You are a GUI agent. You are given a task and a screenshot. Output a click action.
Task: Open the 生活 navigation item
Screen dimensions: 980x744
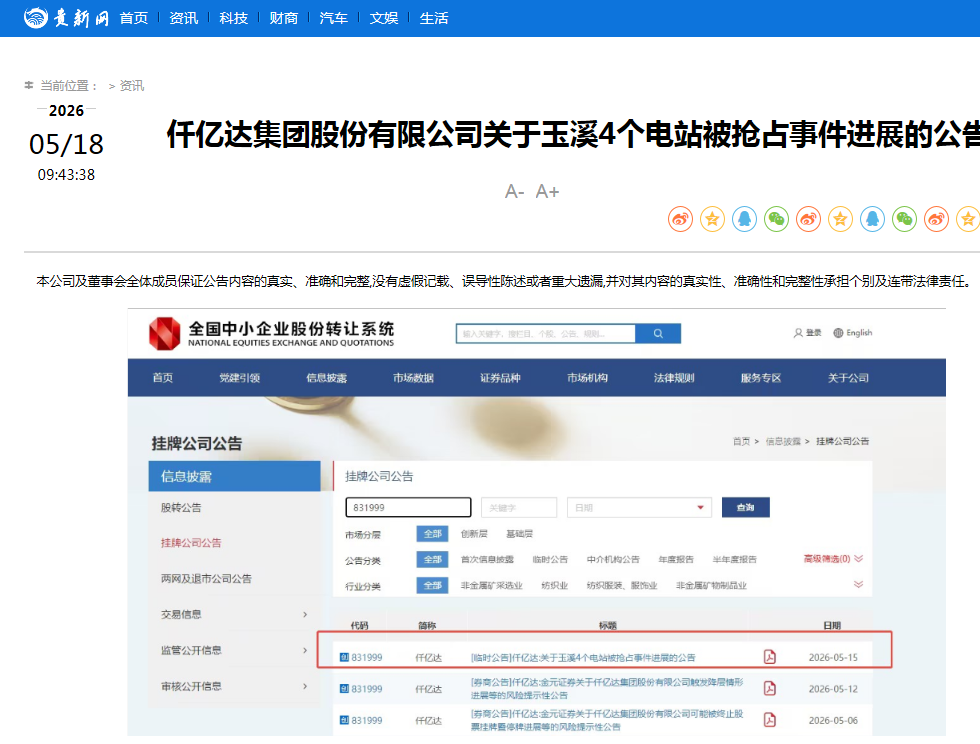434,18
